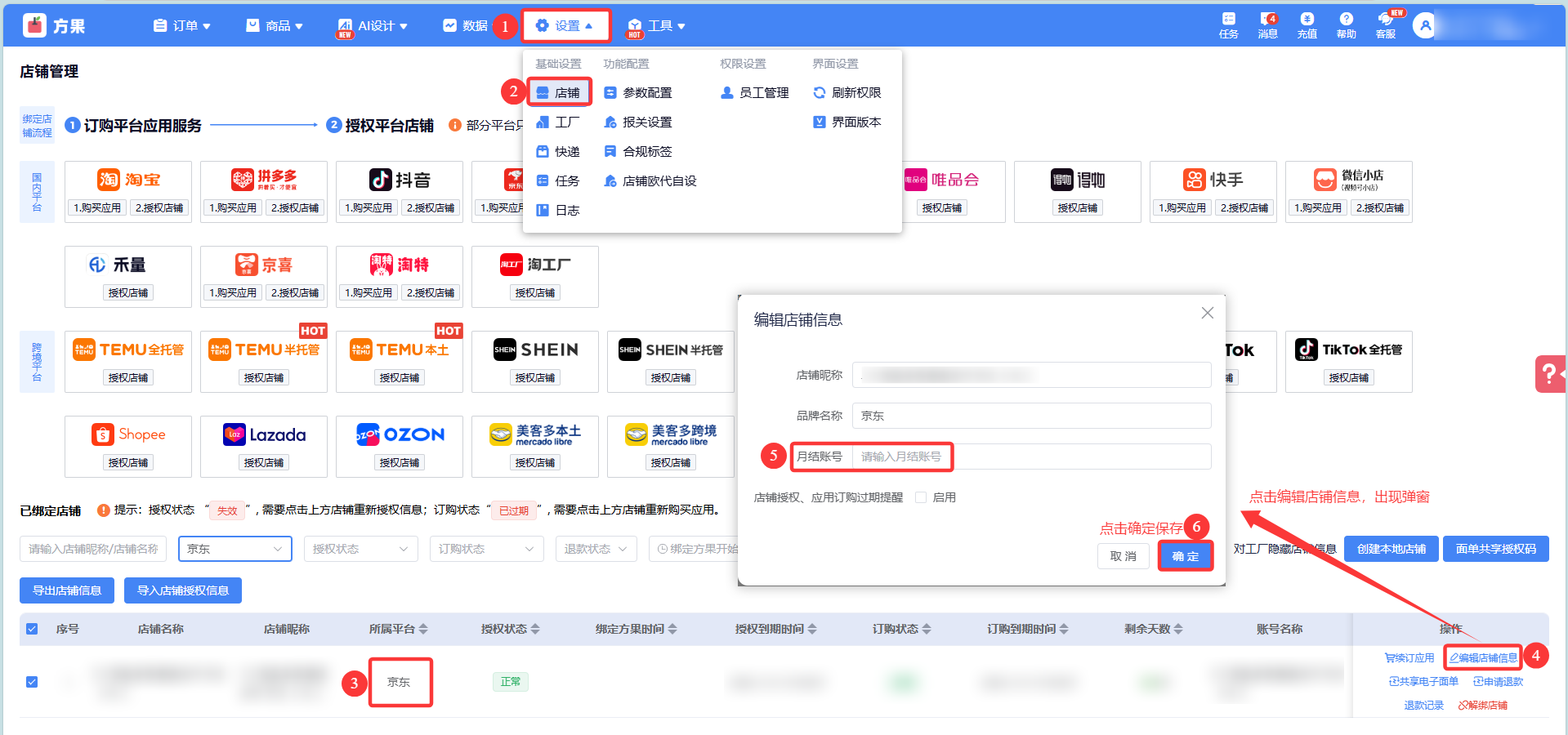The image size is (1568, 735).
Task: Click the 月结账号 input field
Action: (x=1032, y=457)
